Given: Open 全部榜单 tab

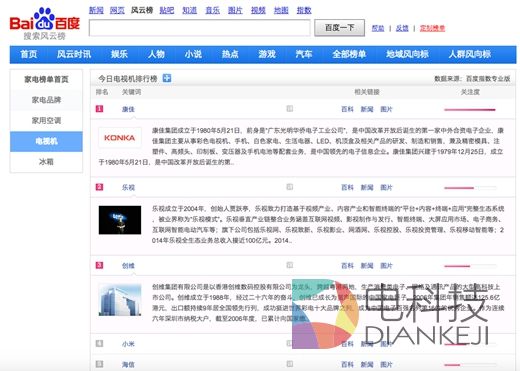Looking at the screenshot, I should point(349,54).
